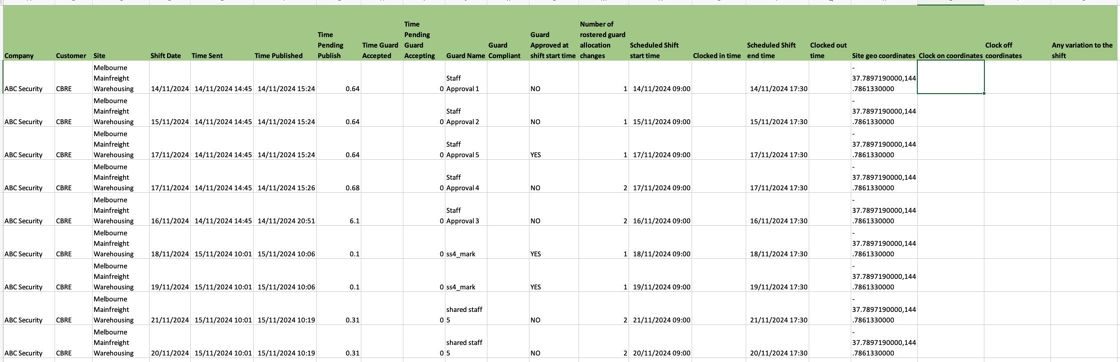Select the 14/11/2024 20:51 published time cell
Image resolution: width=1120 pixels, height=362 pixels.
285,210
